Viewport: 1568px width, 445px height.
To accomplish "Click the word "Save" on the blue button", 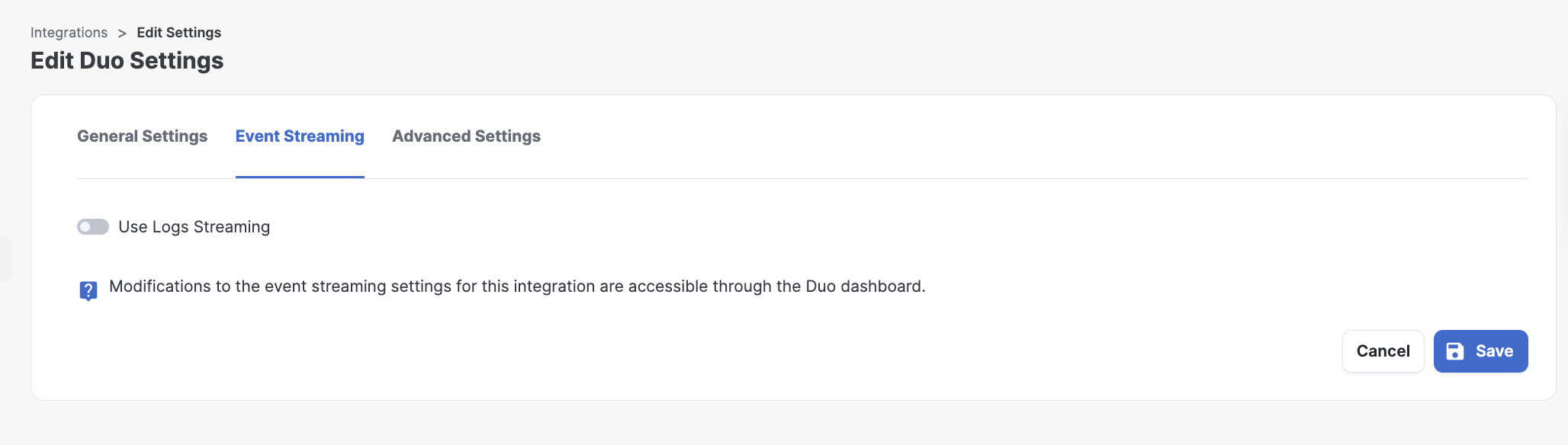I will tap(1494, 351).
